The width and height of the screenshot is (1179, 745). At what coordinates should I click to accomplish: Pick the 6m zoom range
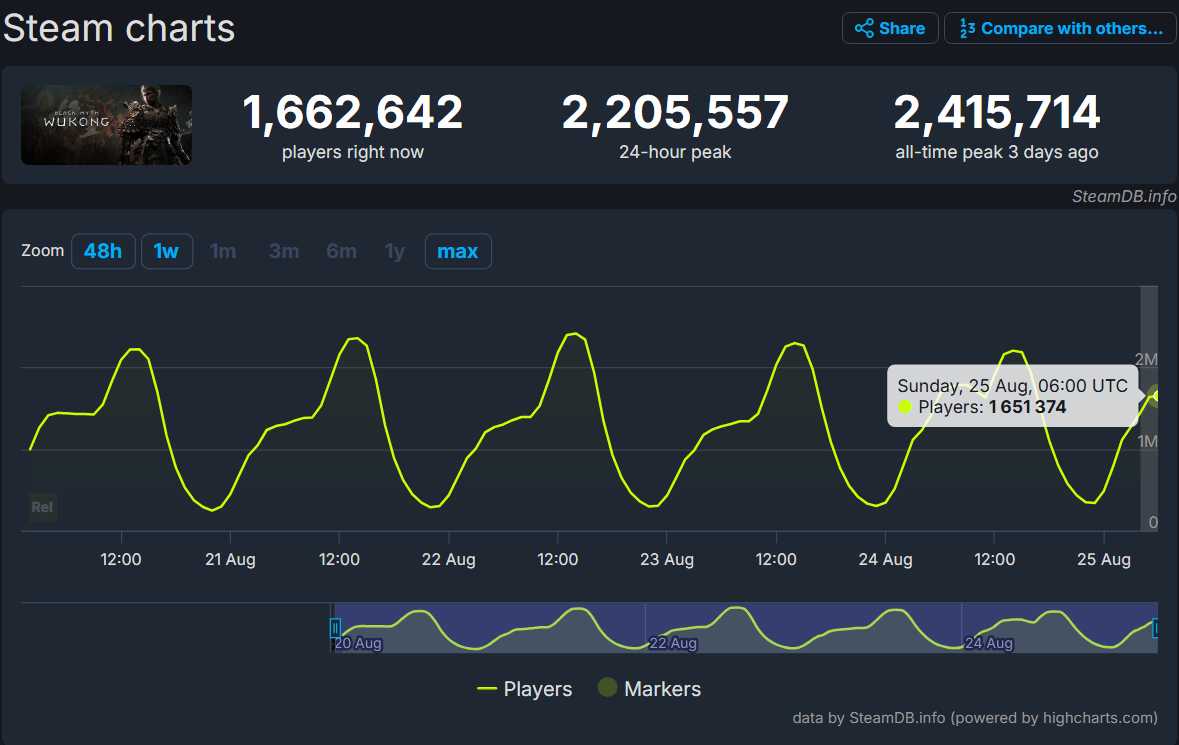[x=341, y=251]
